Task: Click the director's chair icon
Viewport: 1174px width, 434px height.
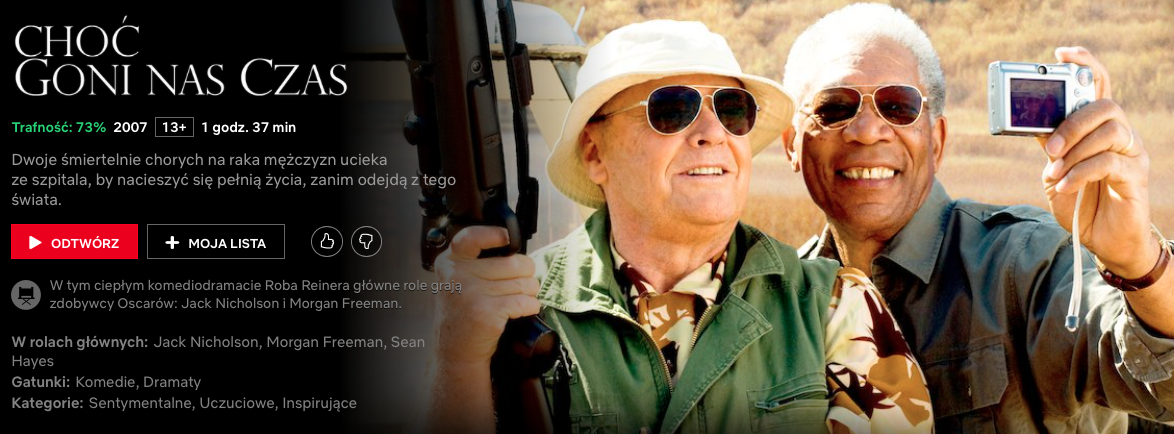Action: (26, 295)
